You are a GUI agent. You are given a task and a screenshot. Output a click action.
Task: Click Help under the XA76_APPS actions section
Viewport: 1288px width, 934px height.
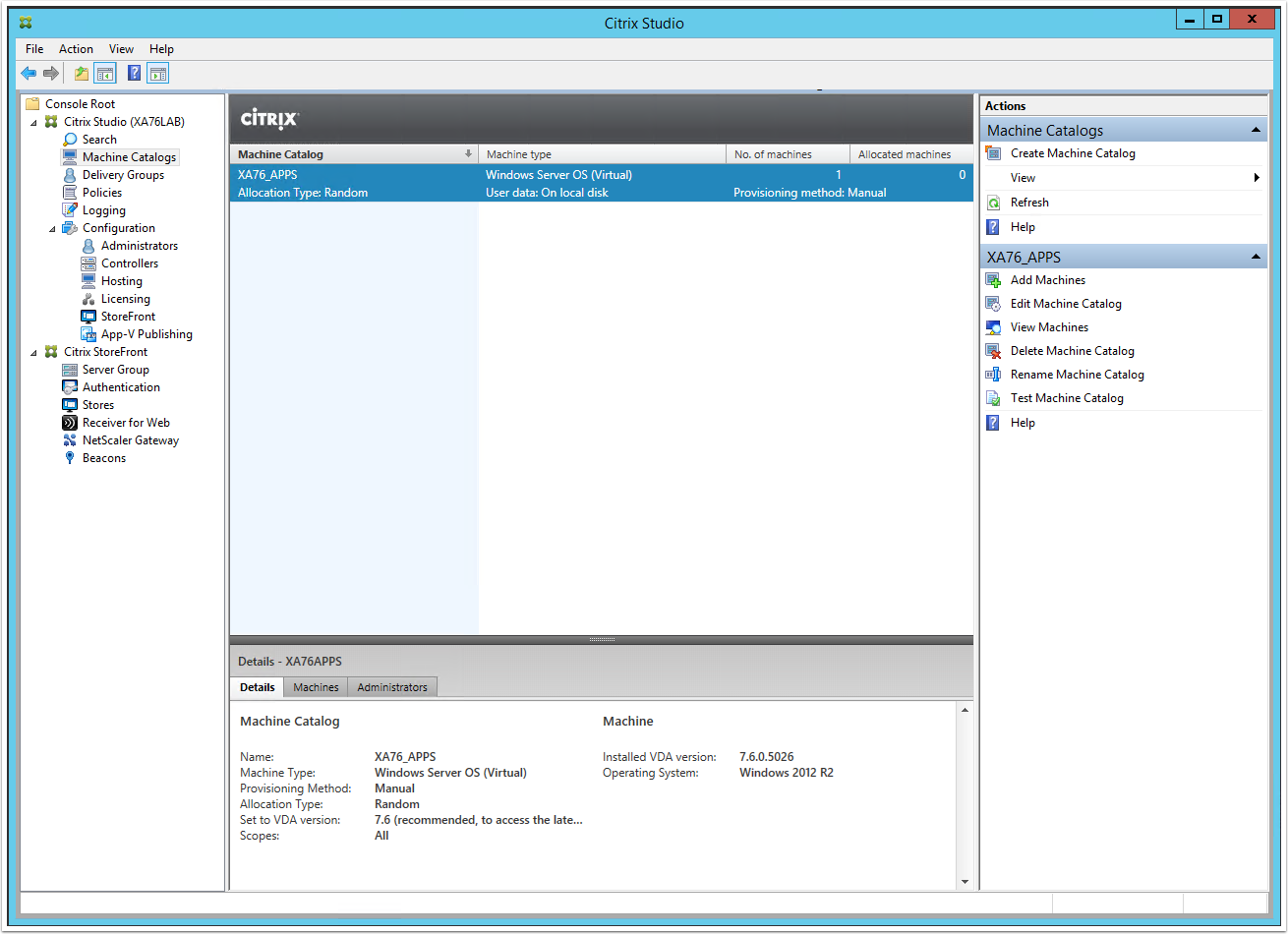1023,423
